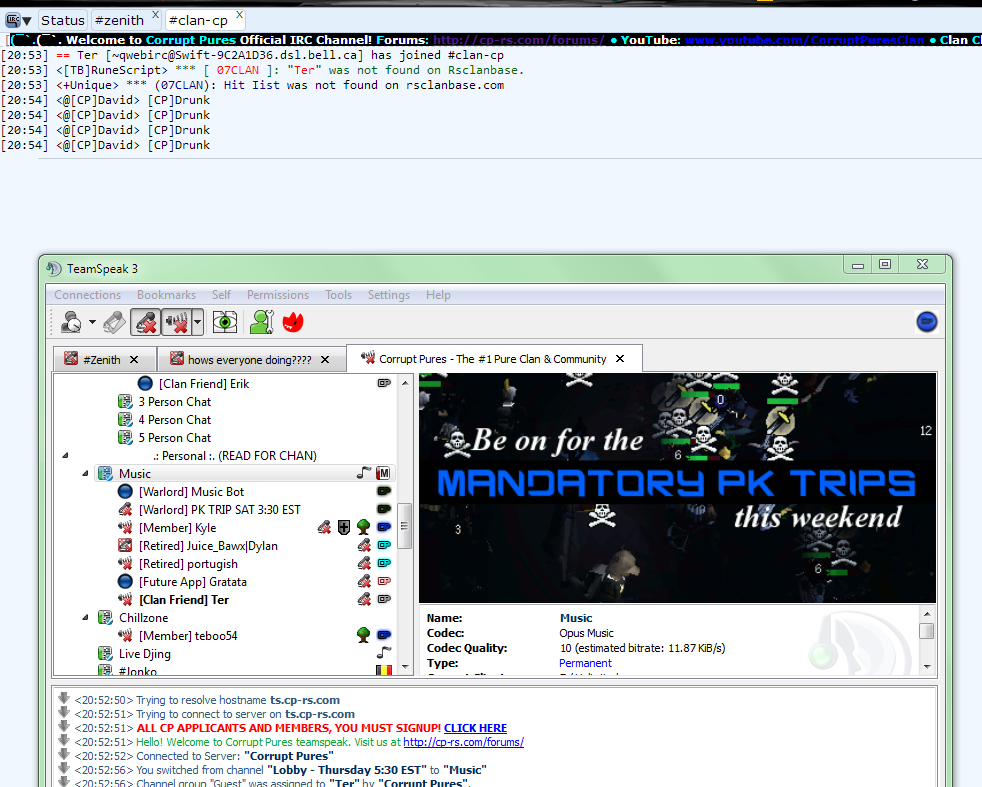
Task: Click the Music channel icon
Action: click(x=105, y=474)
